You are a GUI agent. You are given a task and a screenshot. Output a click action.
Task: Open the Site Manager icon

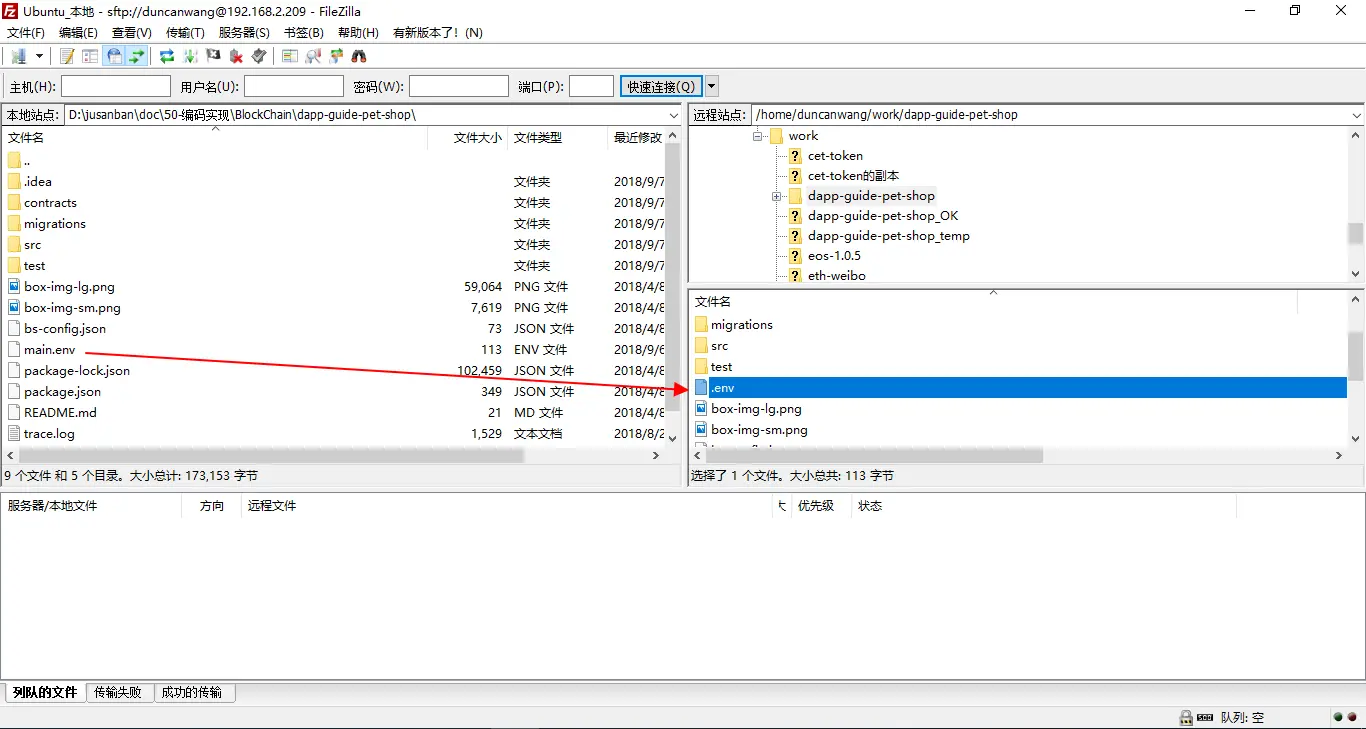pos(18,56)
